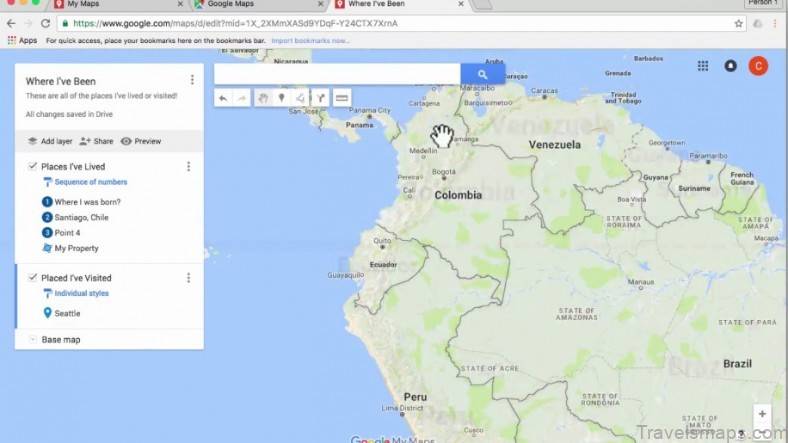Screen dimensions: 788x443
Task: Click the Add layer button
Action: pos(49,141)
